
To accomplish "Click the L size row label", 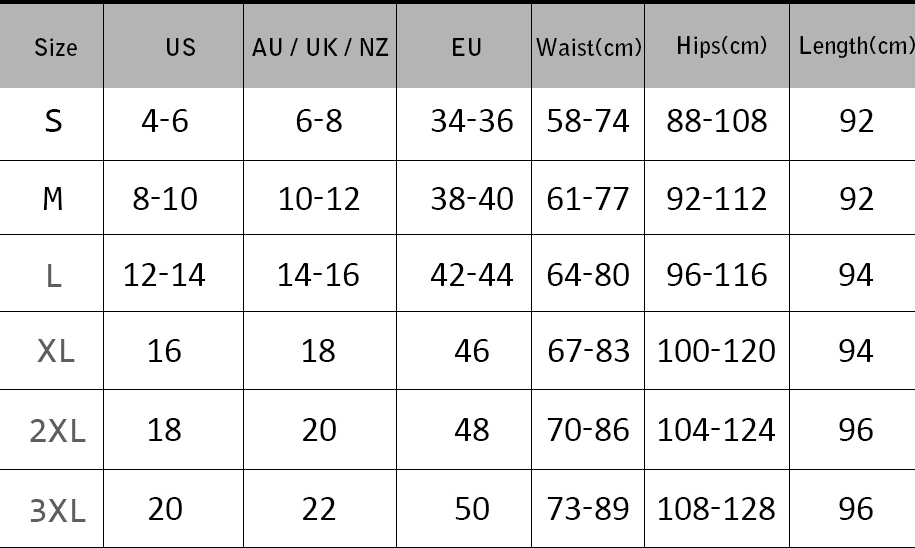I will click(54, 276).
